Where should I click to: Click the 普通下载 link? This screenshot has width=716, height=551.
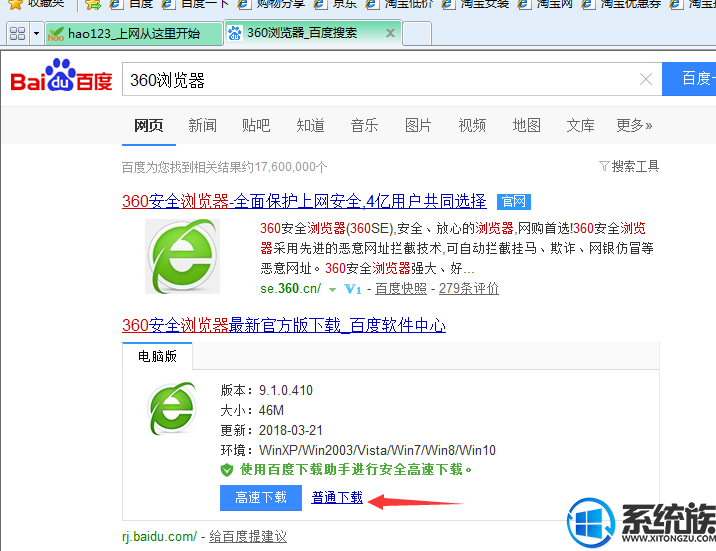[x=337, y=497]
